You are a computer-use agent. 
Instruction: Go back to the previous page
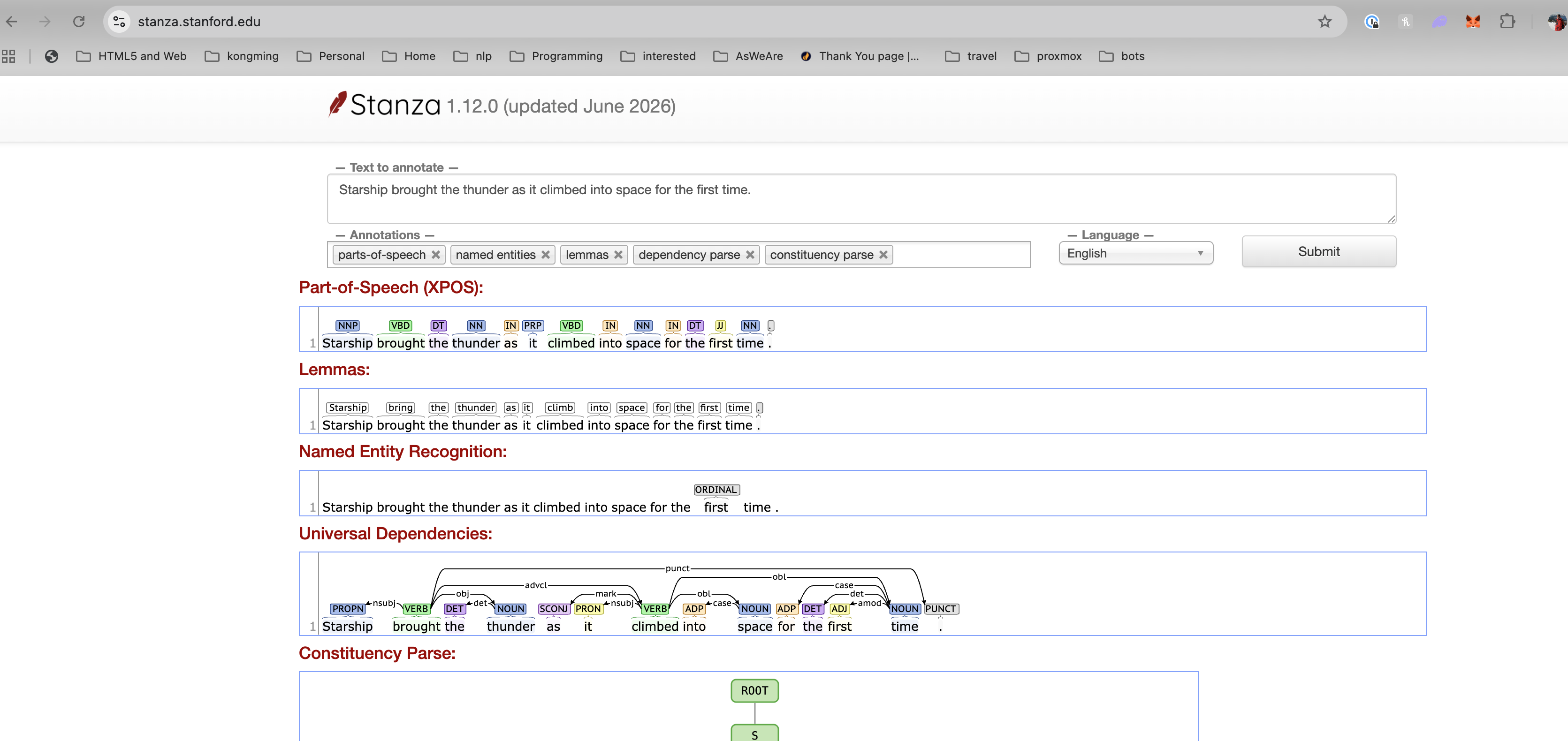(12, 22)
